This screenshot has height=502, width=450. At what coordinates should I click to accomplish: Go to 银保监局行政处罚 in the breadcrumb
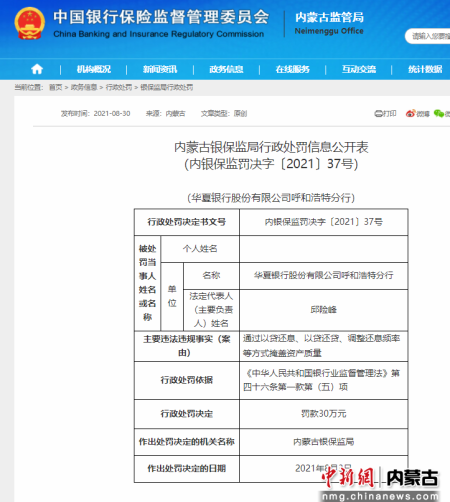coord(167,87)
